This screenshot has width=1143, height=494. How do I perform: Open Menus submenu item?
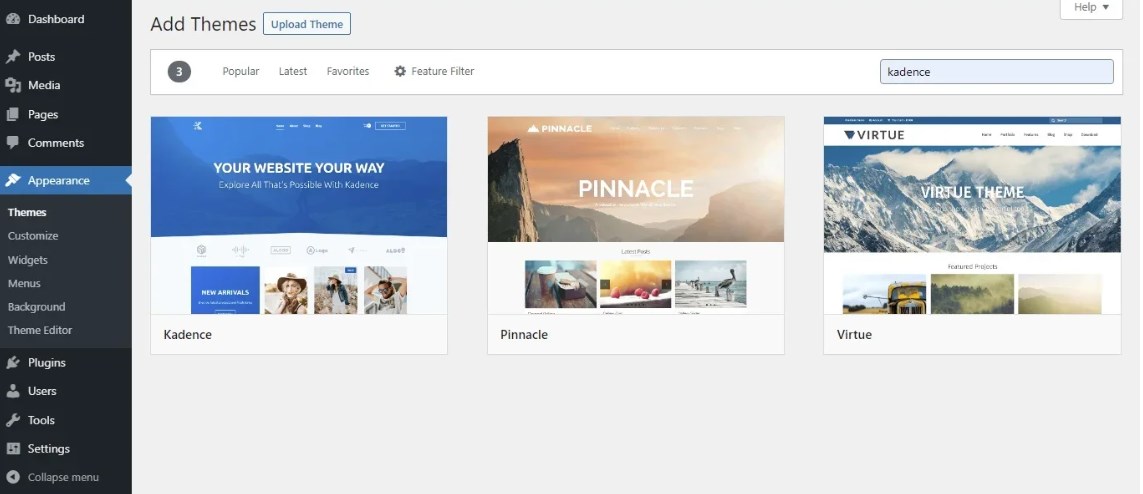coord(24,283)
